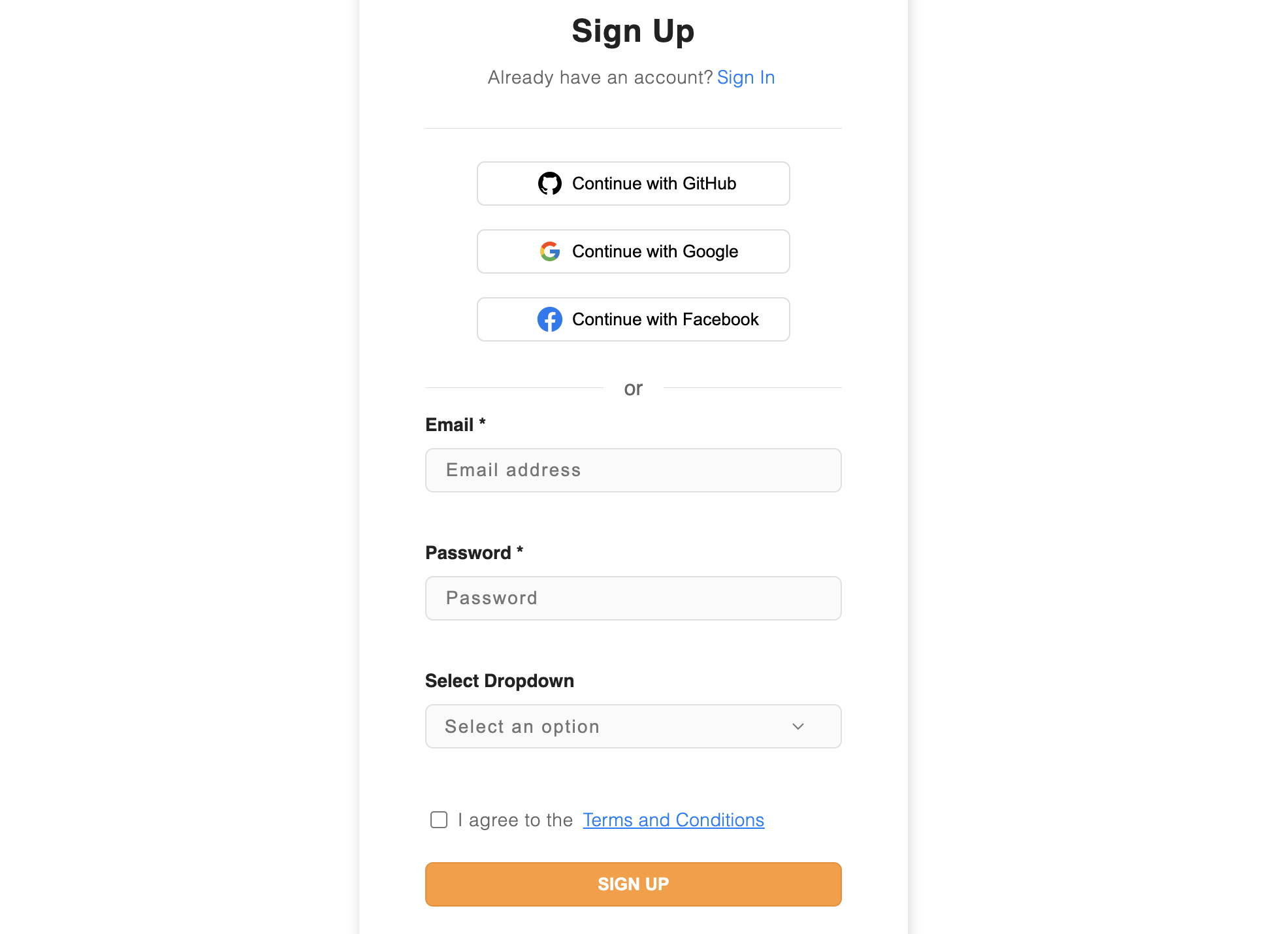Screen dimensions: 1288x934
Task: Check the Terms and Conditions agreement checkbox
Action: 438,820
